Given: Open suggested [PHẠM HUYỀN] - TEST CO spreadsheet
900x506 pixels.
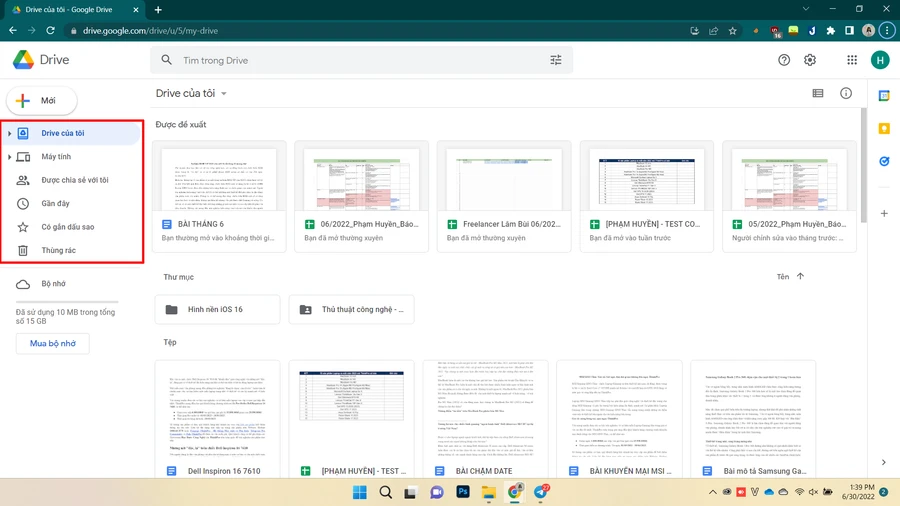Looking at the screenshot, I should tap(646, 196).
